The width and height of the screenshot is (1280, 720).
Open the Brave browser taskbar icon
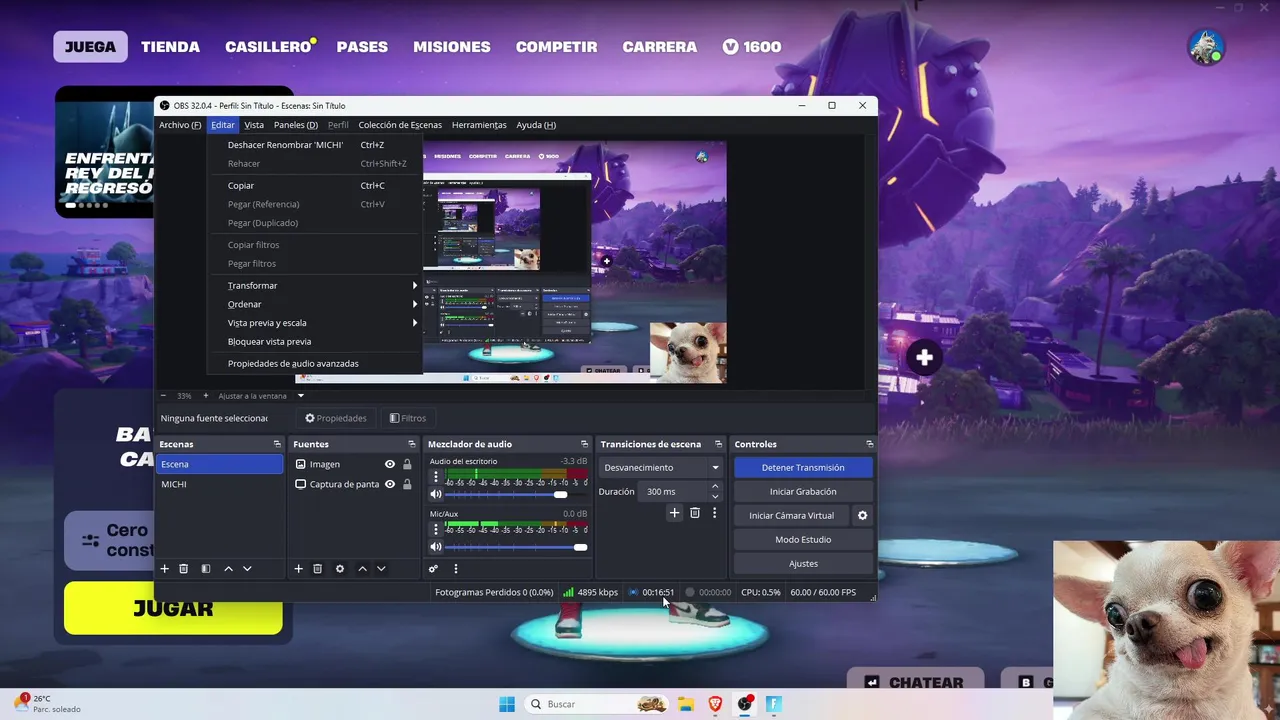point(715,704)
